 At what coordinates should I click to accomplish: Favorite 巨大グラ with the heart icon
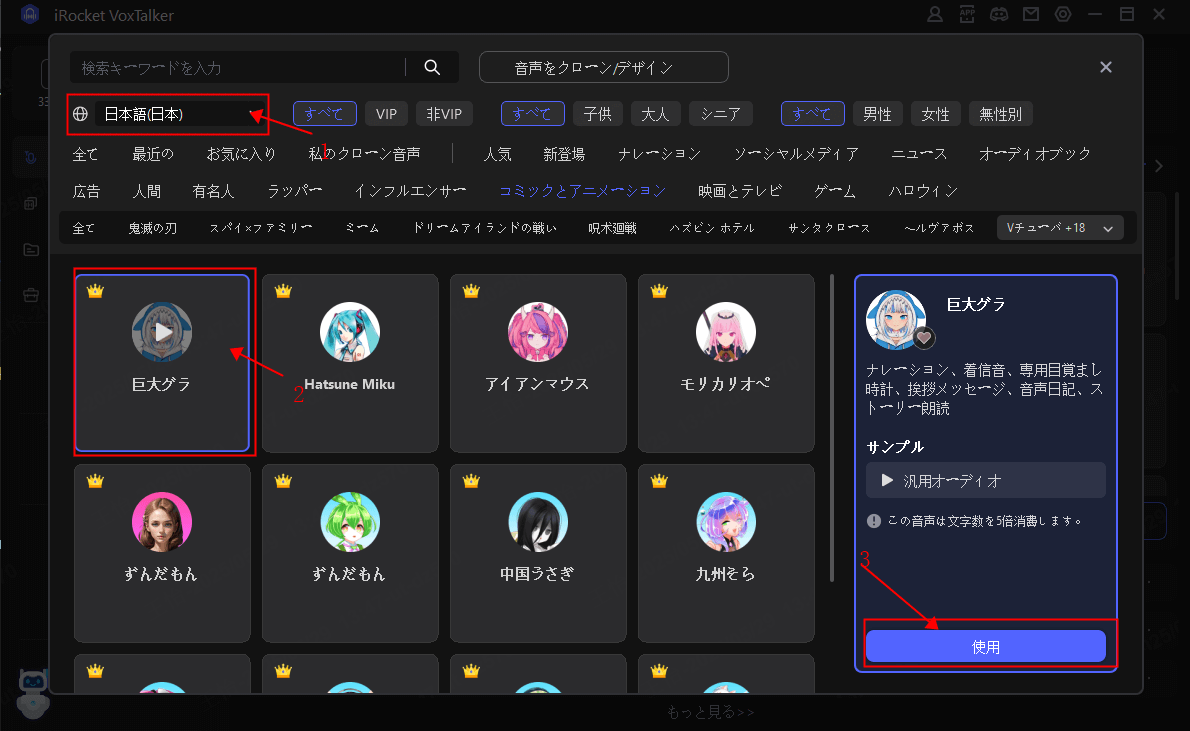(924, 338)
